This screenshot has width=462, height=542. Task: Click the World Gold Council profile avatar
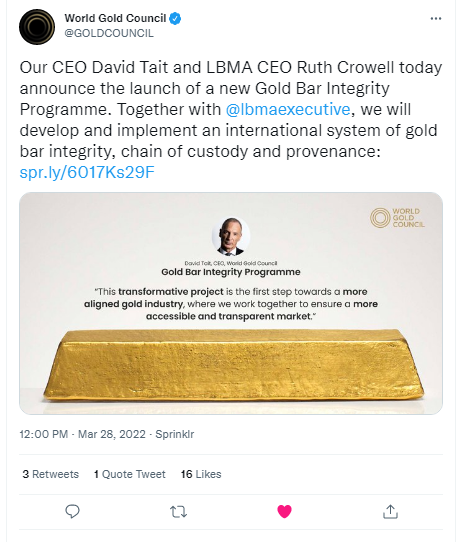coord(37,27)
